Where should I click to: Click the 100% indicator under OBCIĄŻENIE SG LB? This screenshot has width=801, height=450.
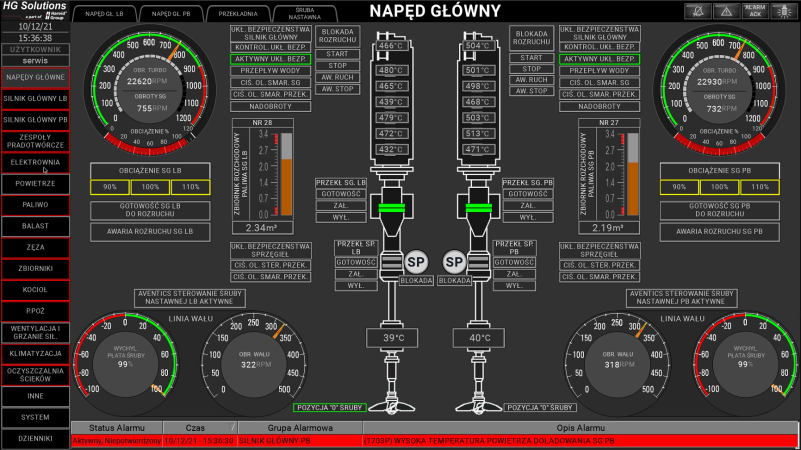pos(150,187)
